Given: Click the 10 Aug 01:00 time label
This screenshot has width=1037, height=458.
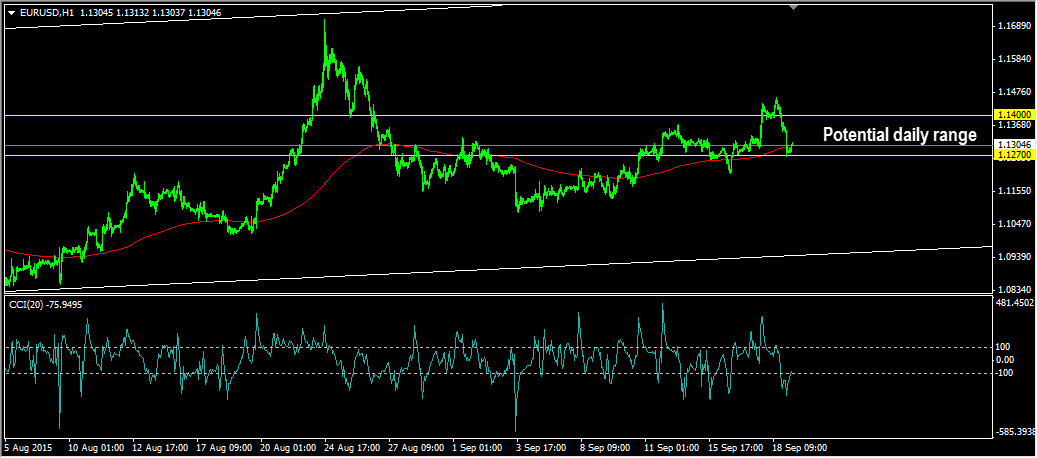Looking at the screenshot, I should coord(95,447).
